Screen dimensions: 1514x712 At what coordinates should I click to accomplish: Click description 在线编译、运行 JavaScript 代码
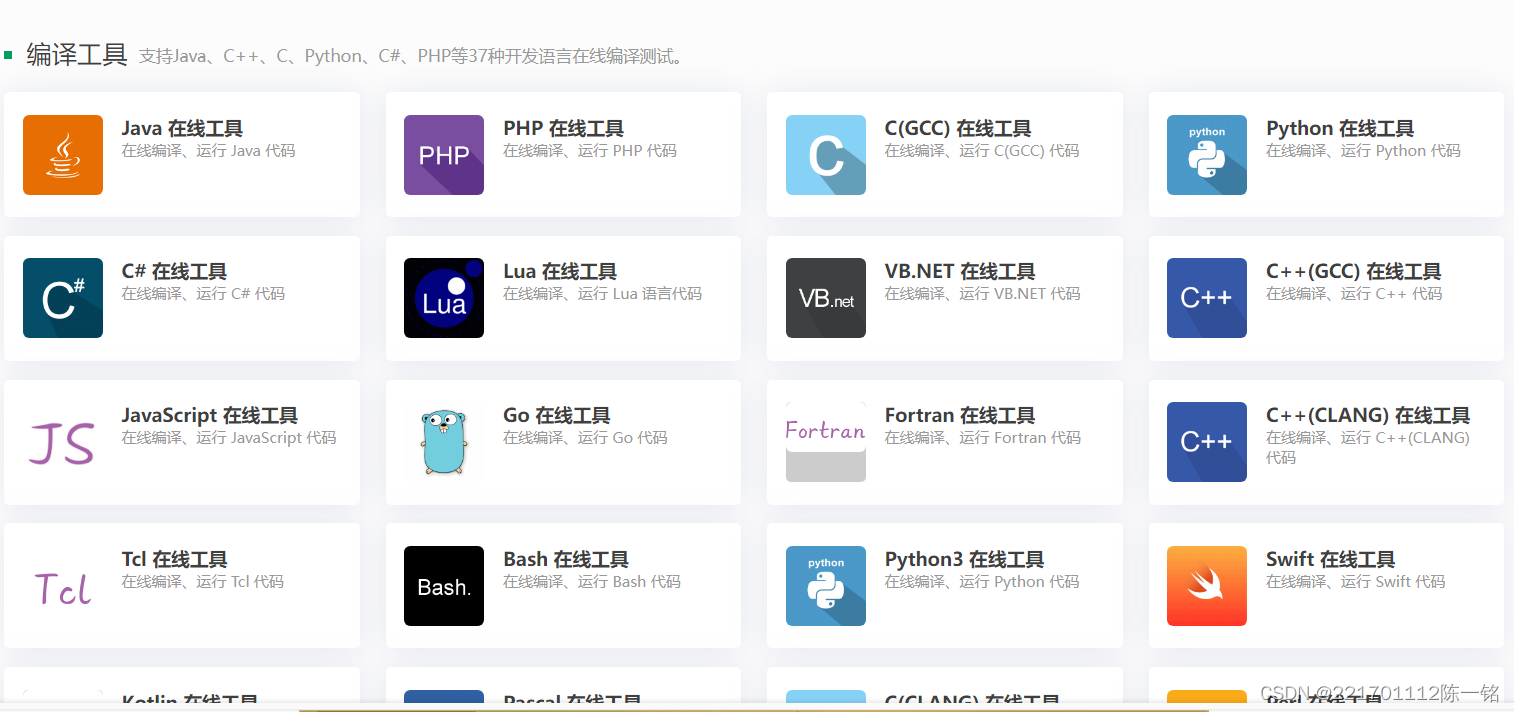[x=229, y=438]
